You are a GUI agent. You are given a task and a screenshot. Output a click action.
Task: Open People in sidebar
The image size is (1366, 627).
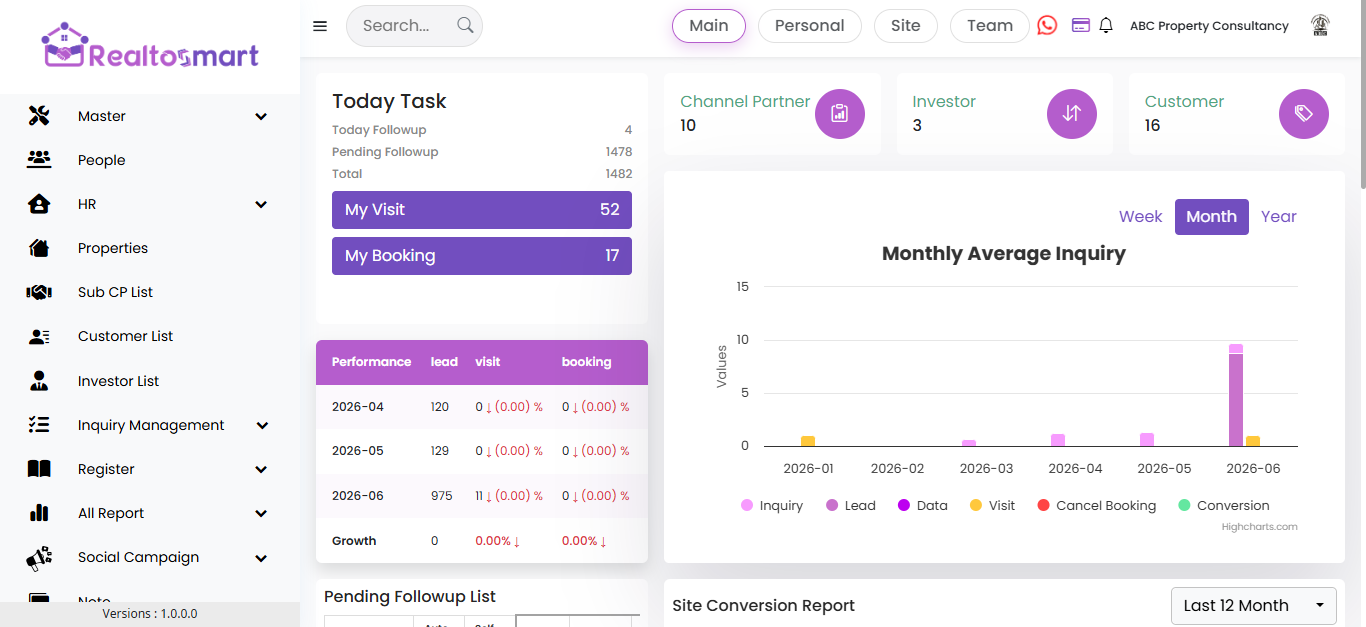102,160
